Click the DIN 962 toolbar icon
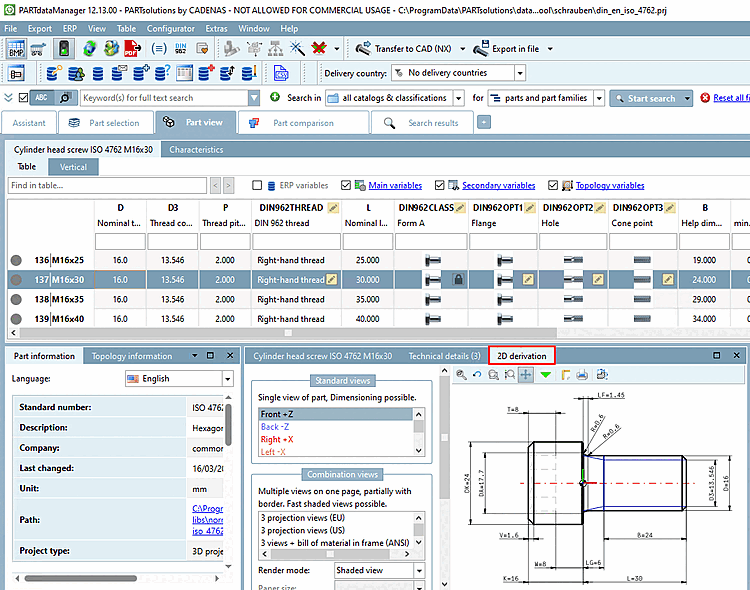The height and width of the screenshot is (590, 750). (181, 49)
